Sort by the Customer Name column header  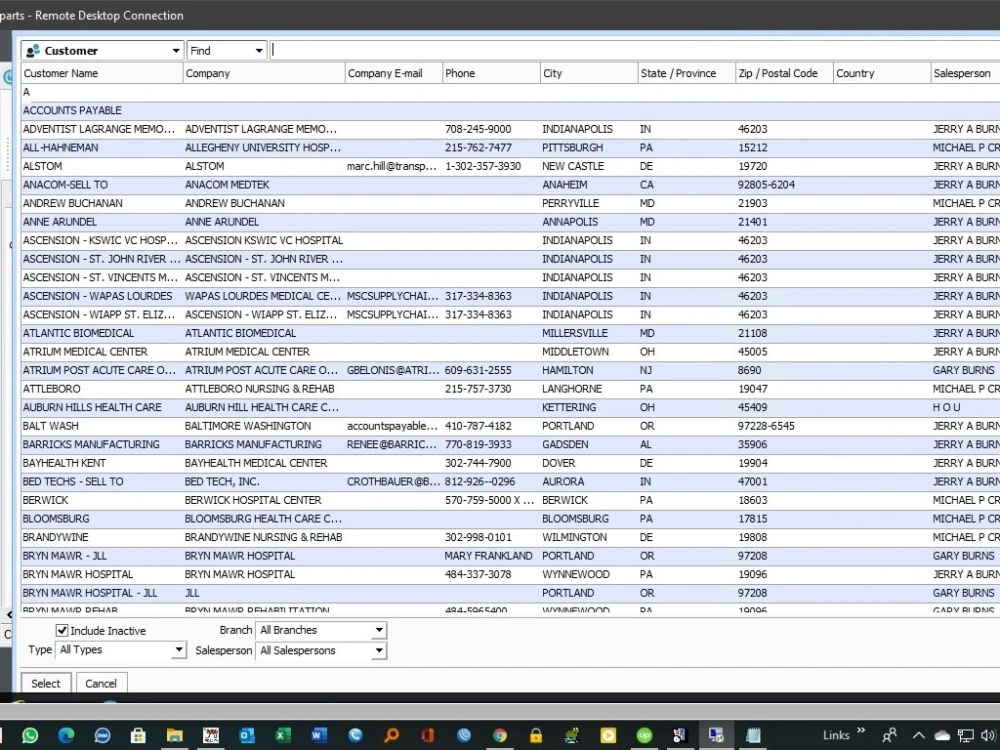click(102, 73)
